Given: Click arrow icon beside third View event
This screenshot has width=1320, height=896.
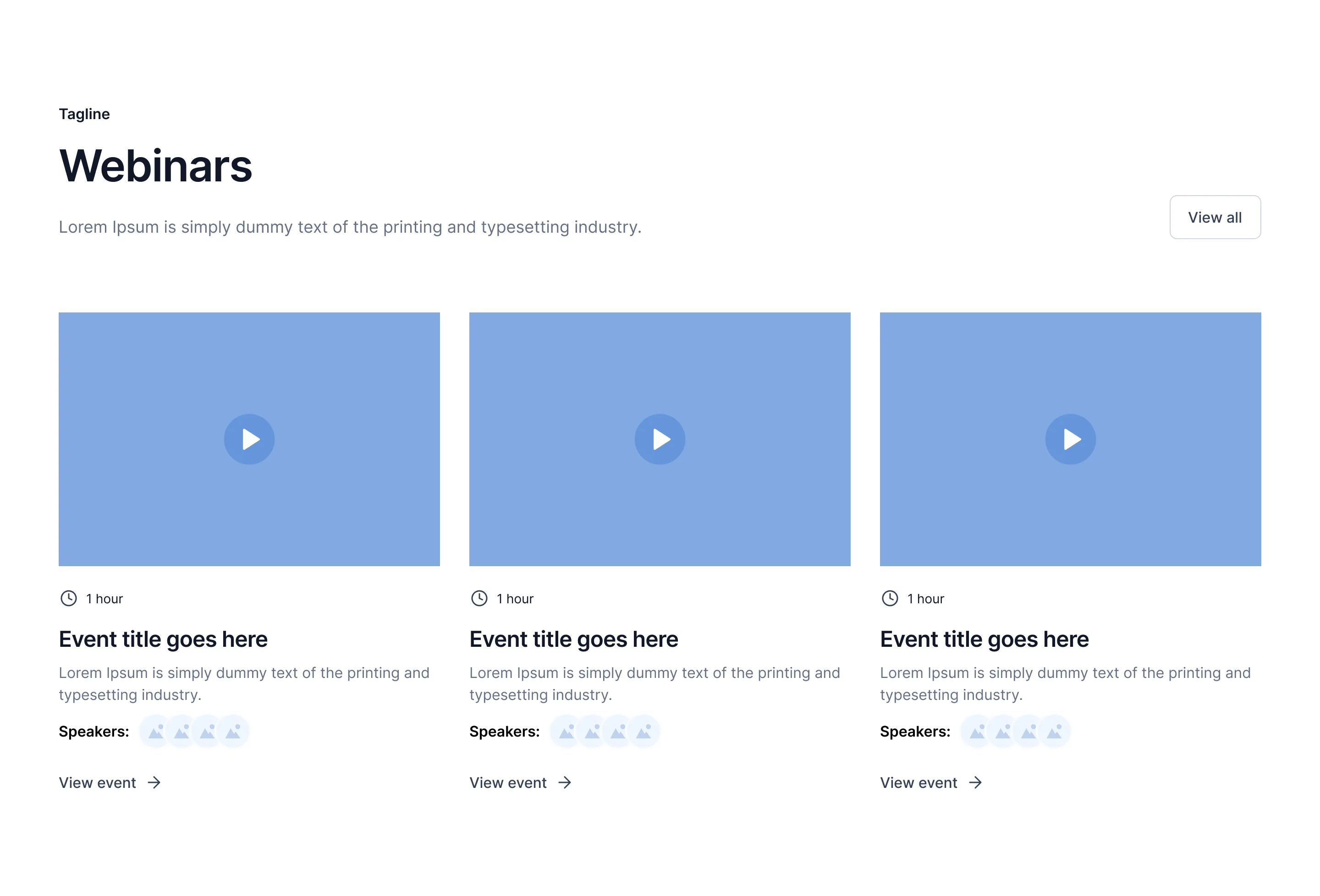Looking at the screenshot, I should [975, 782].
